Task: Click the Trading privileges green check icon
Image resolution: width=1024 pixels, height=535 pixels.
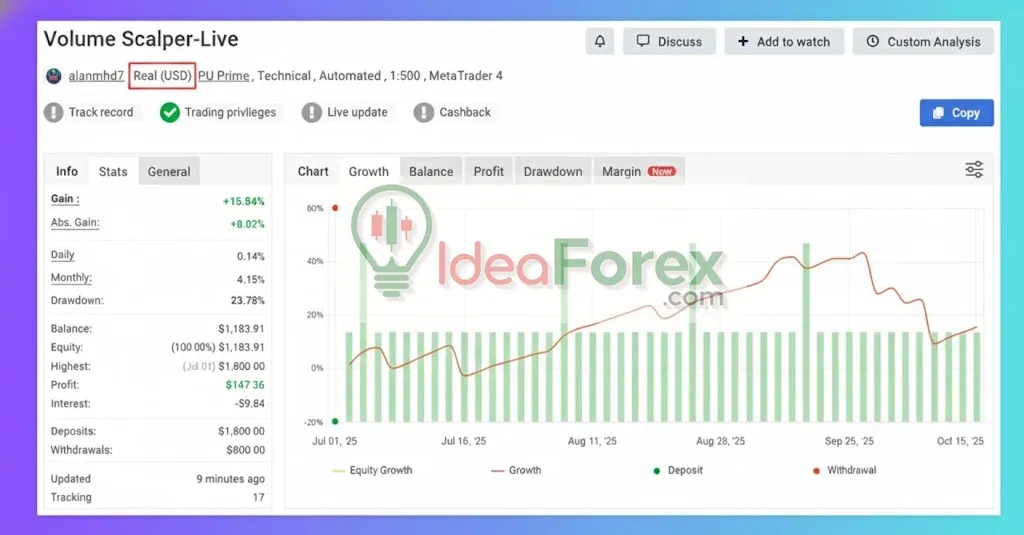Action: [170, 112]
